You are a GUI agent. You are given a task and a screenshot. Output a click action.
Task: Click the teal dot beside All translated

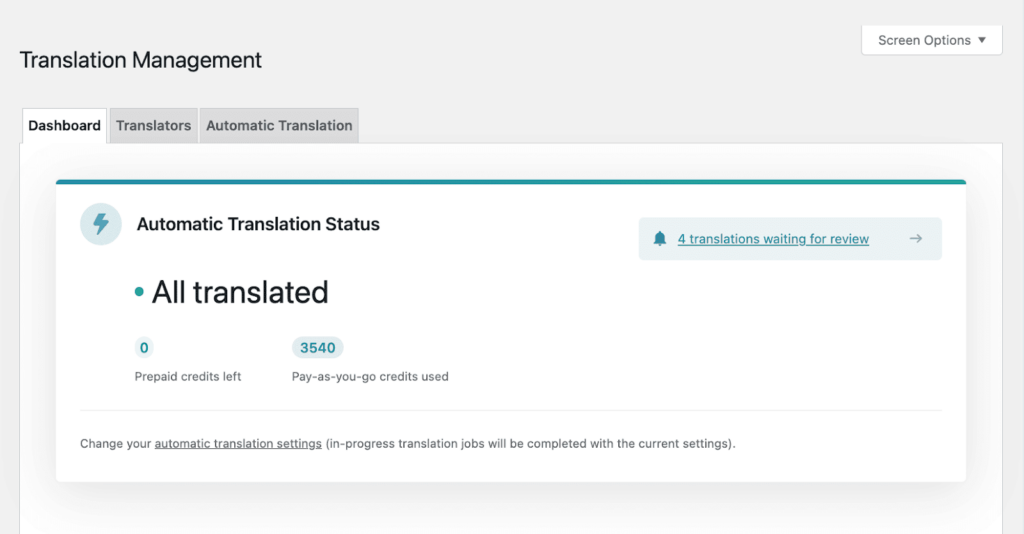139,292
